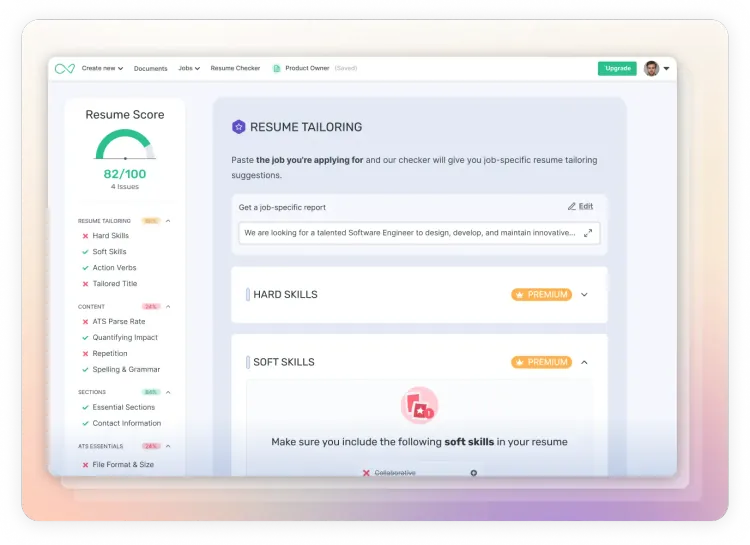750x545 pixels.
Task: Open the Jobs dropdown menu
Action: point(189,69)
